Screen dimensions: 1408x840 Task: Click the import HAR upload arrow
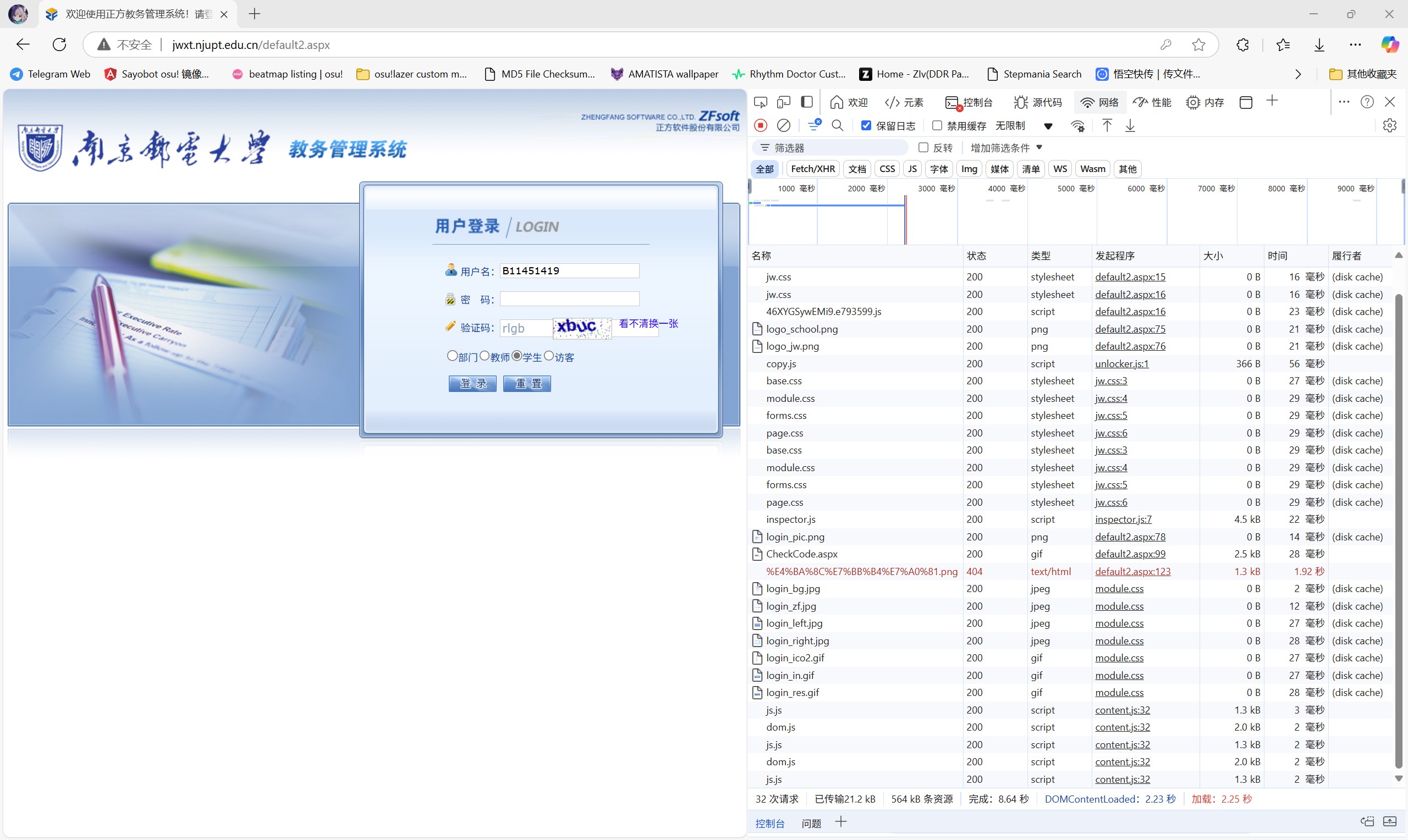pos(1107,126)
